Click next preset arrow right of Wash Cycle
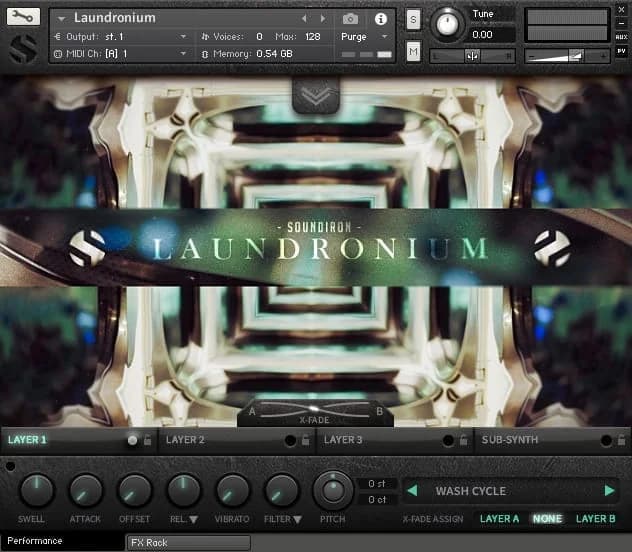The height and width of the screenshot is (552, 632). pos(609,491)
